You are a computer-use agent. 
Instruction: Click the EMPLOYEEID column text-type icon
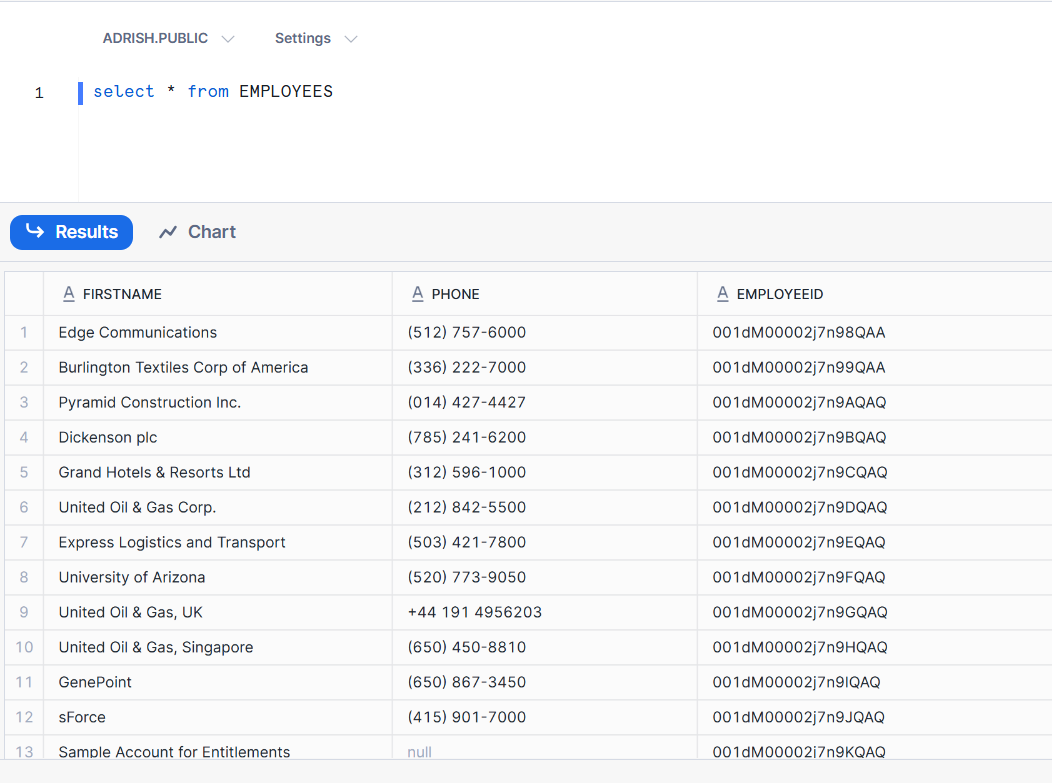pos(723,294)
